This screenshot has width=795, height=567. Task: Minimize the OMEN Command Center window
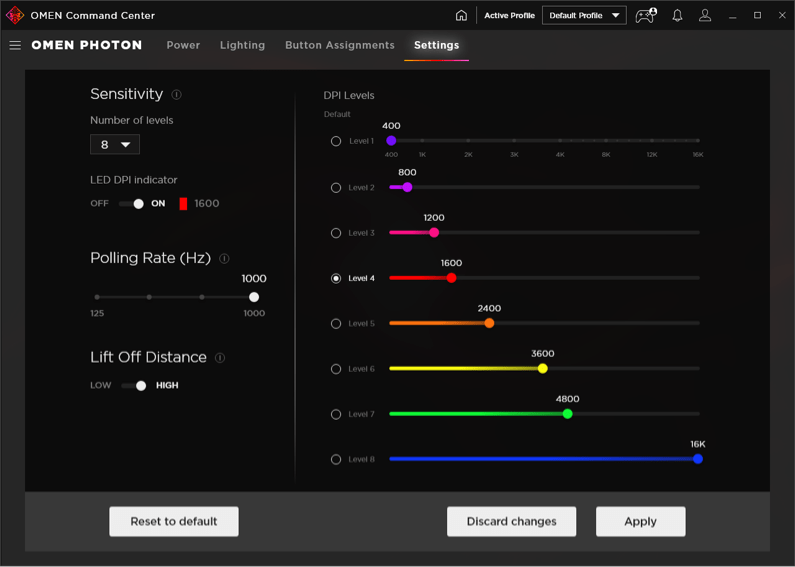[x=732, y=16]
